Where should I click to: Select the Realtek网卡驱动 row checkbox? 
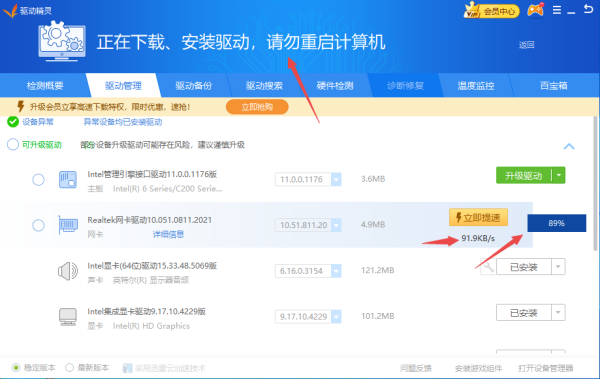38,225
